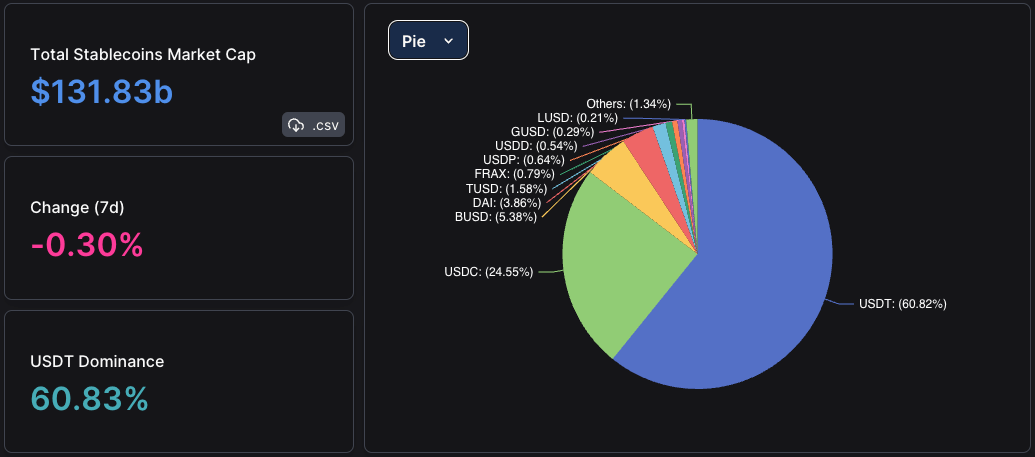The height and width of the screenshot is (457, 1035).
Task: Select the TUSD: (1.58%) label
Action: [x=506, y=188]
